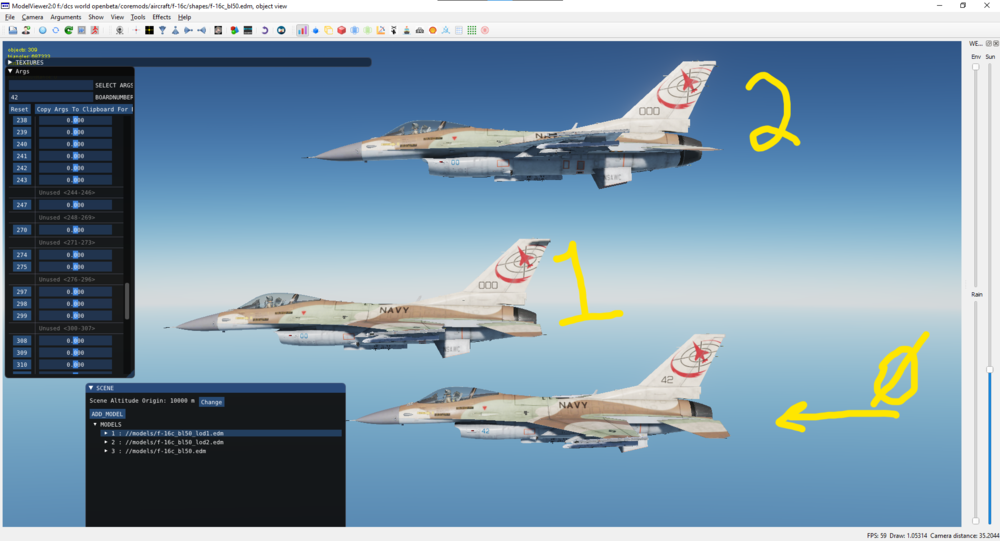Click the red cube toolbar icon
This screenshot has height=541, width=1000.
tap(342, 30)
